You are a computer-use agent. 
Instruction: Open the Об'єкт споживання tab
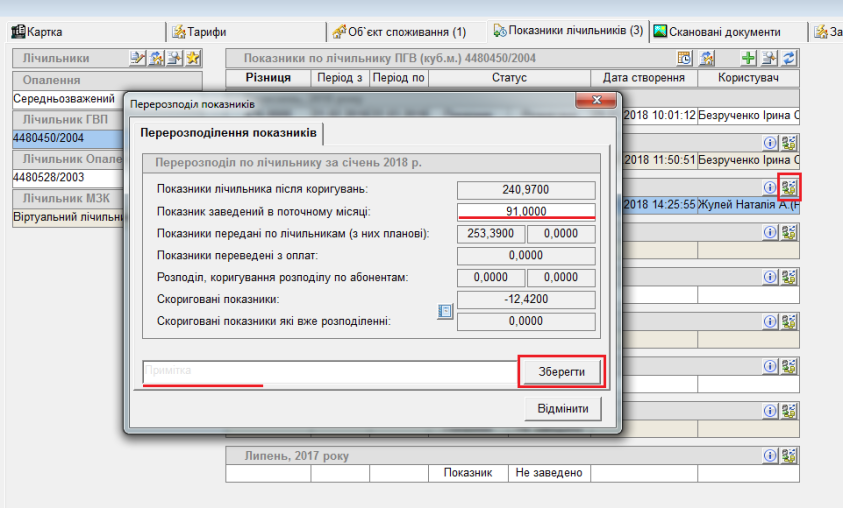tap(398, 32)
